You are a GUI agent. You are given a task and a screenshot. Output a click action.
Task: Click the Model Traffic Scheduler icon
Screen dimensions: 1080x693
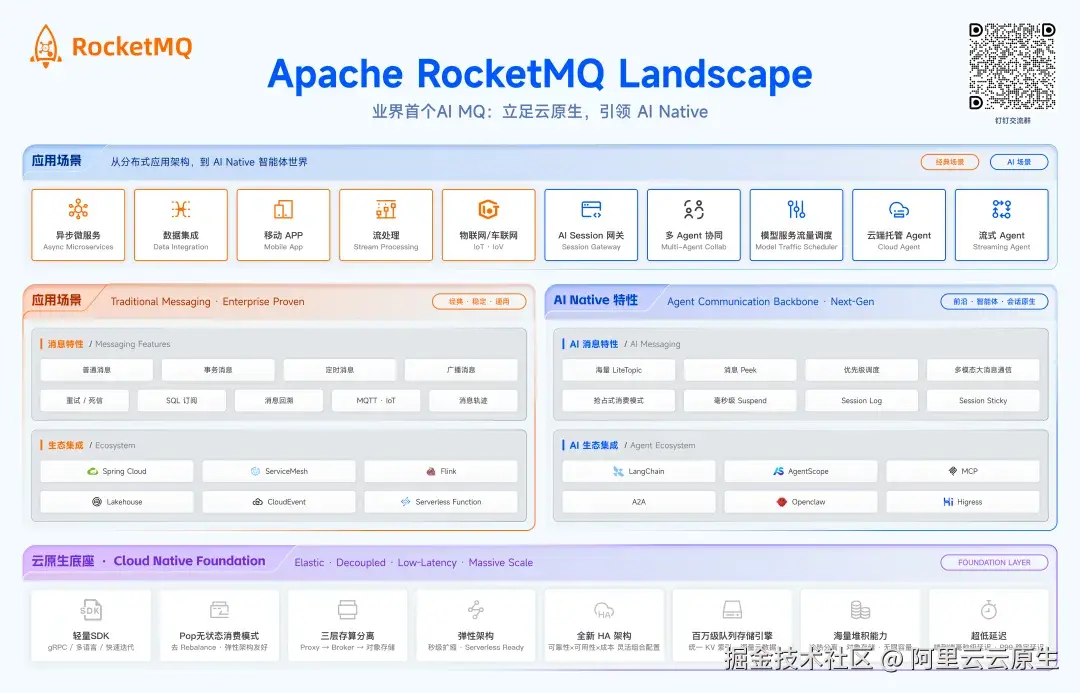click(x=796, y=209)
